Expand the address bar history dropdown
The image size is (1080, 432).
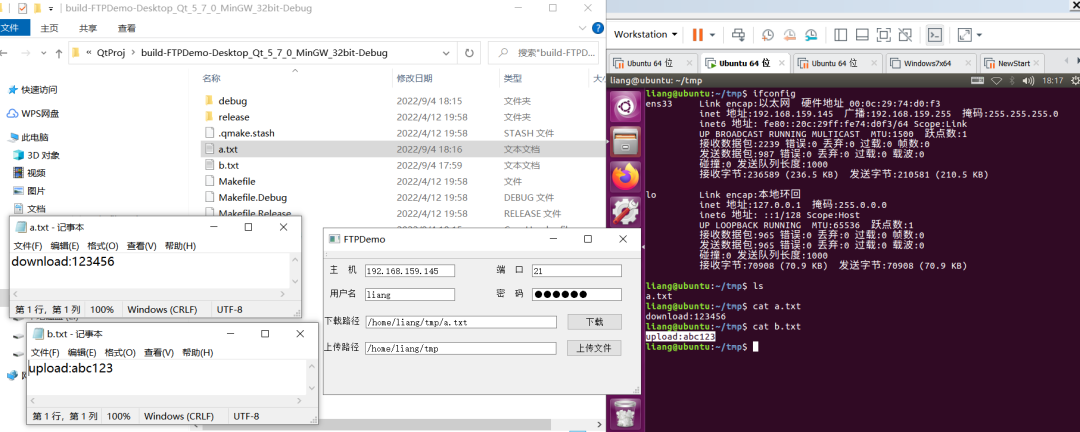pyautogui.click(x=448, y=53)
